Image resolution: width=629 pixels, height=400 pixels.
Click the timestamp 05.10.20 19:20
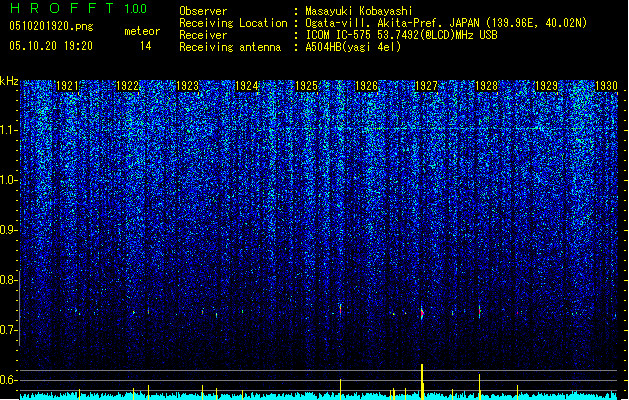tap(51, 46)
